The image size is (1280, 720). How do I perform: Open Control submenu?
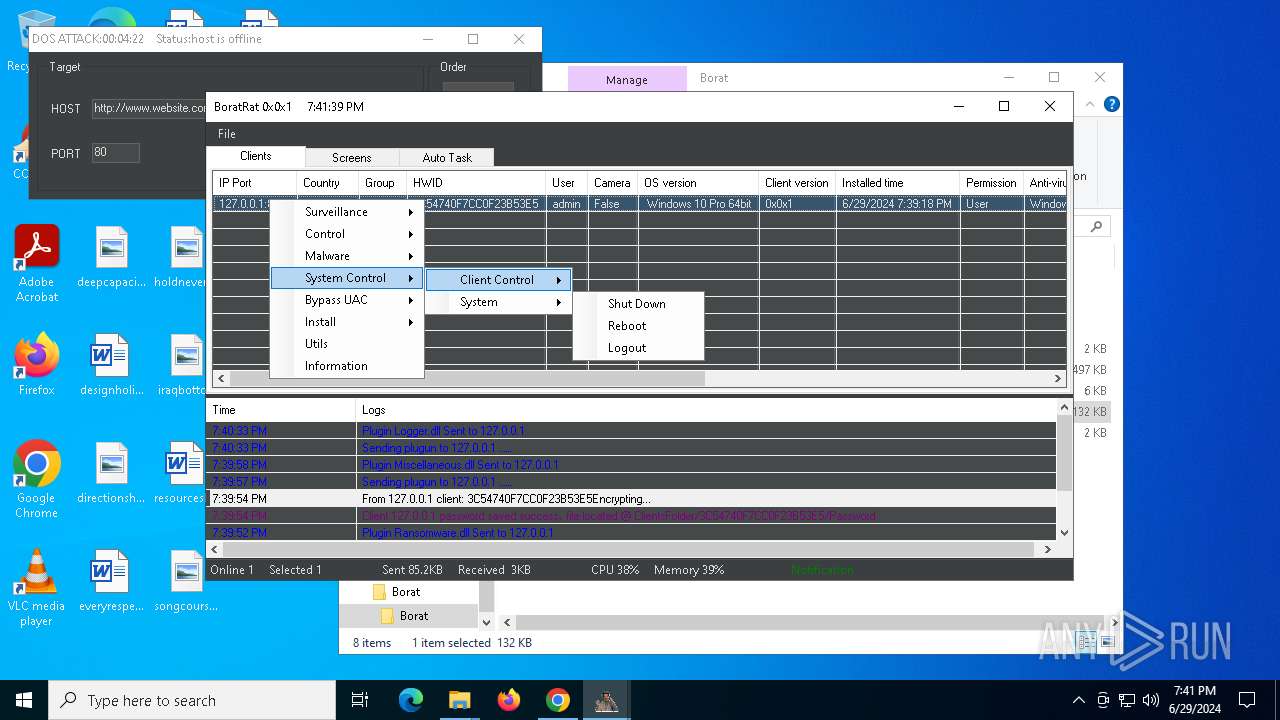tap(347, 234)
